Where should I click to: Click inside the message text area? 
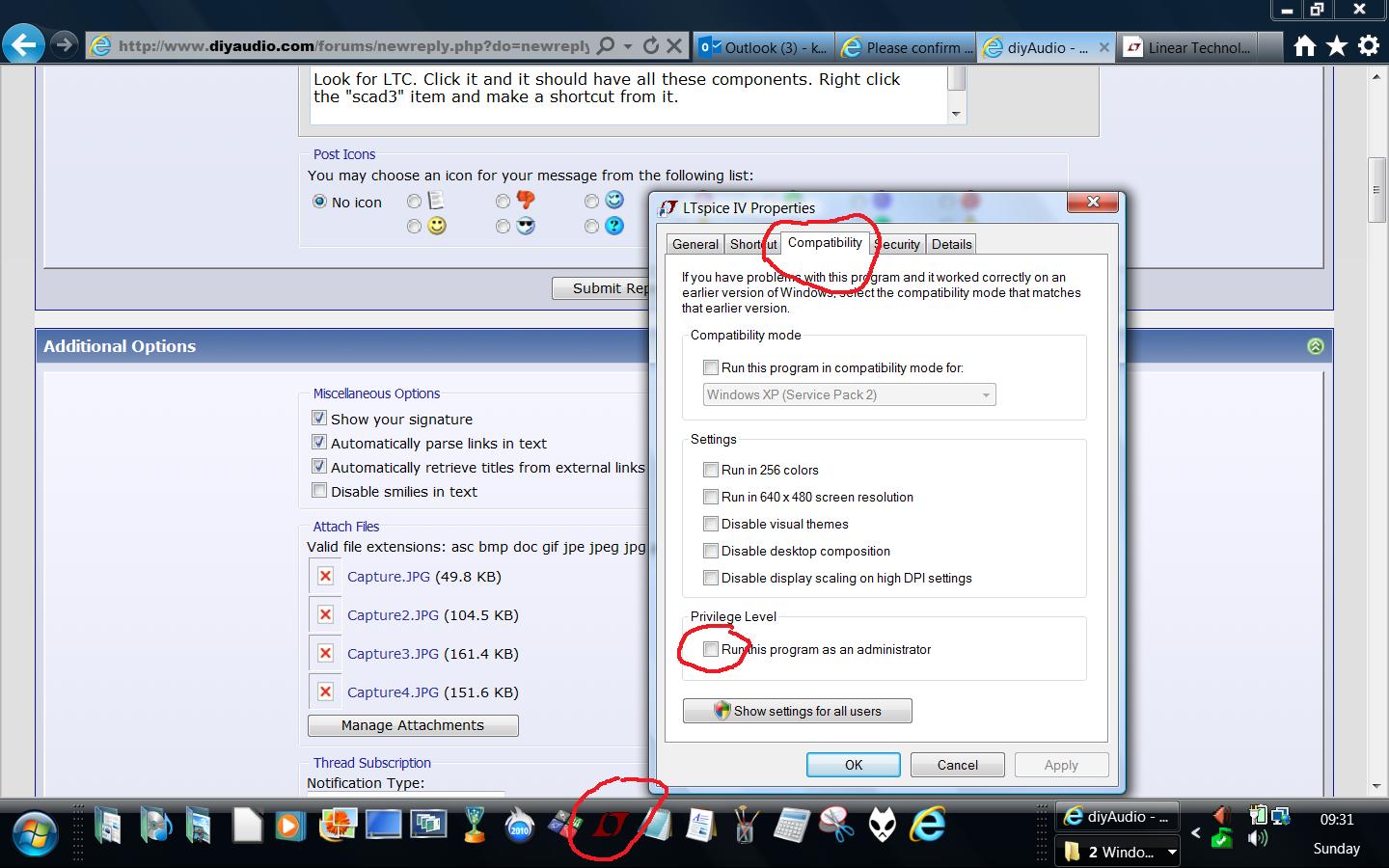(628, 95)
